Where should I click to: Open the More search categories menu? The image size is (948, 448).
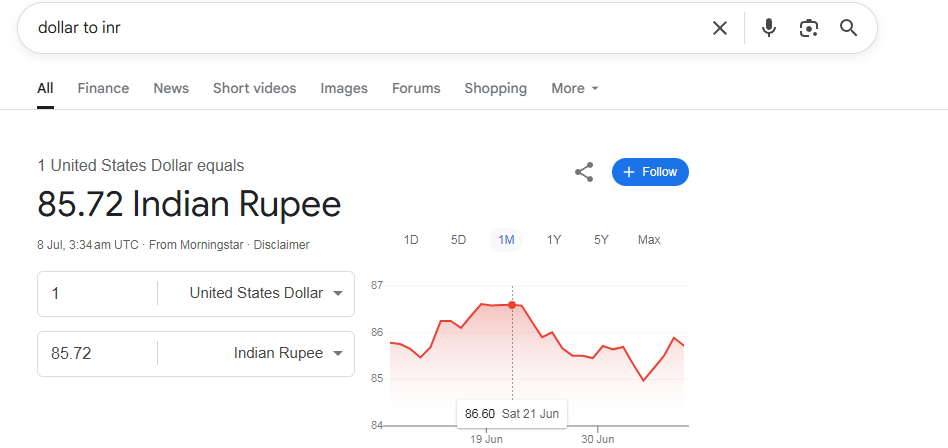click(x=574, y=88)
